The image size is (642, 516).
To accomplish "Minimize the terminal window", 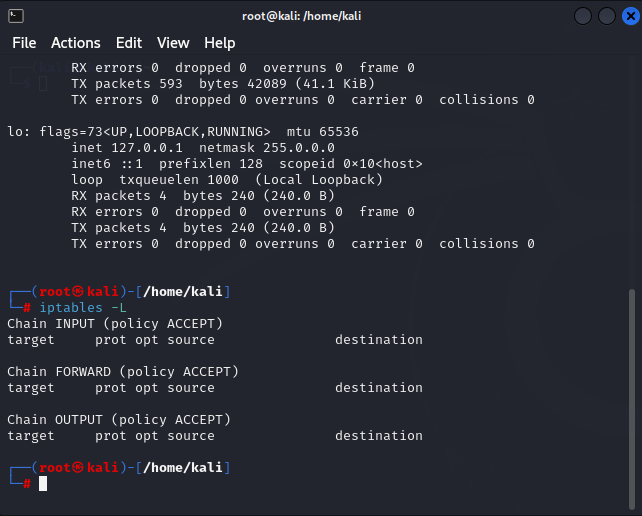I will point(584,16).
